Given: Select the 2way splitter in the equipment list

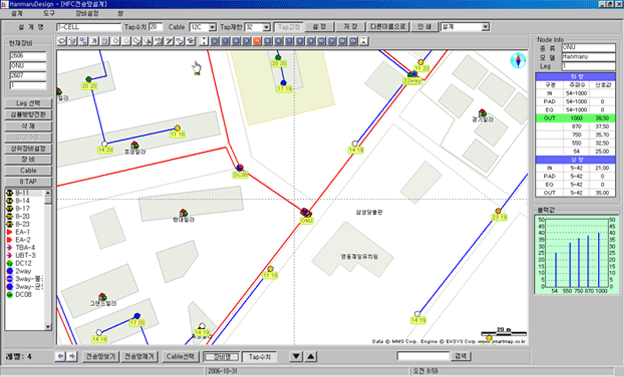Looking at the screenshot, I should [x=23, y=271].
